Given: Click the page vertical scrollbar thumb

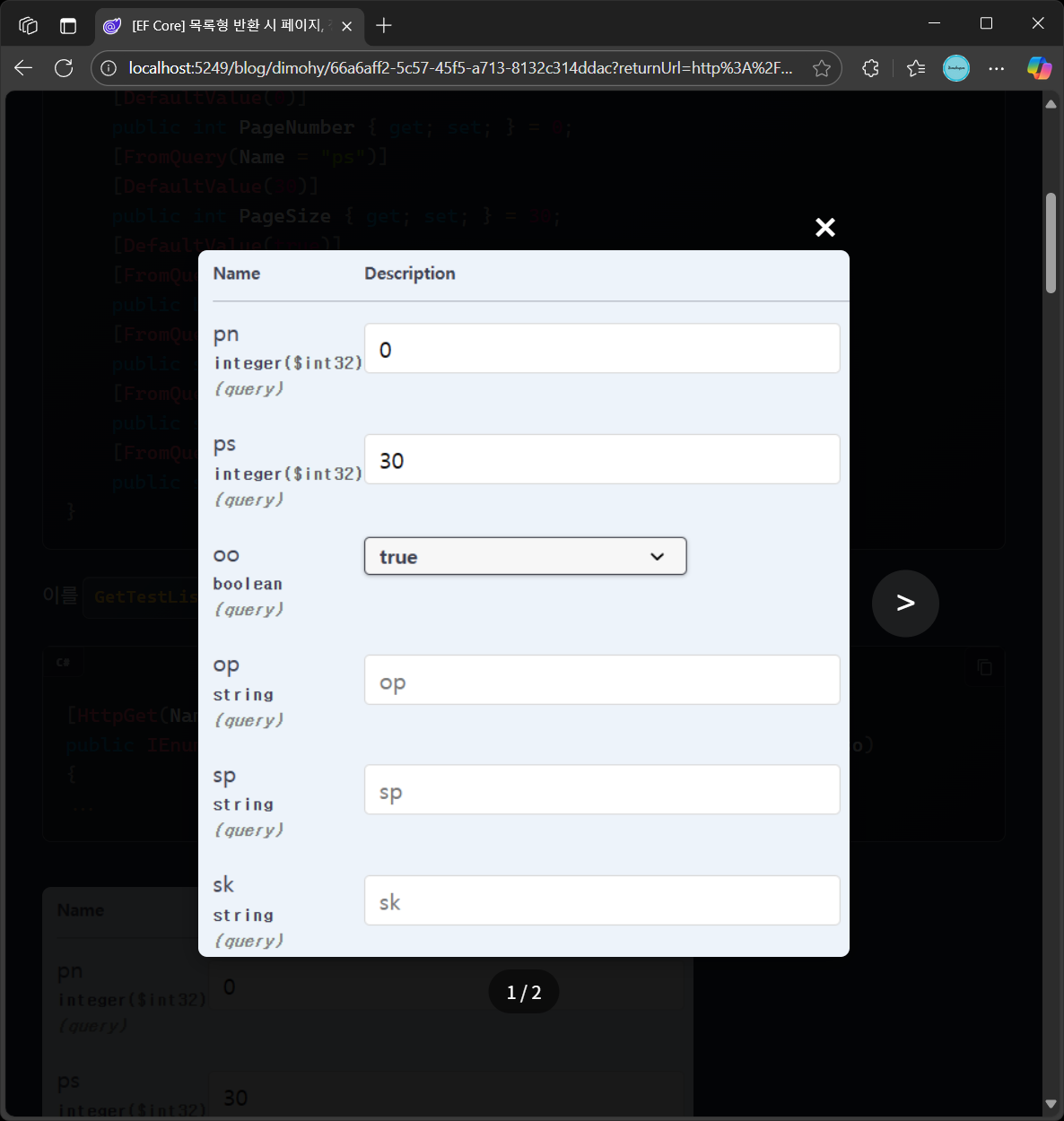Looking at the screenshot, I should click(x=1051, y=242).
